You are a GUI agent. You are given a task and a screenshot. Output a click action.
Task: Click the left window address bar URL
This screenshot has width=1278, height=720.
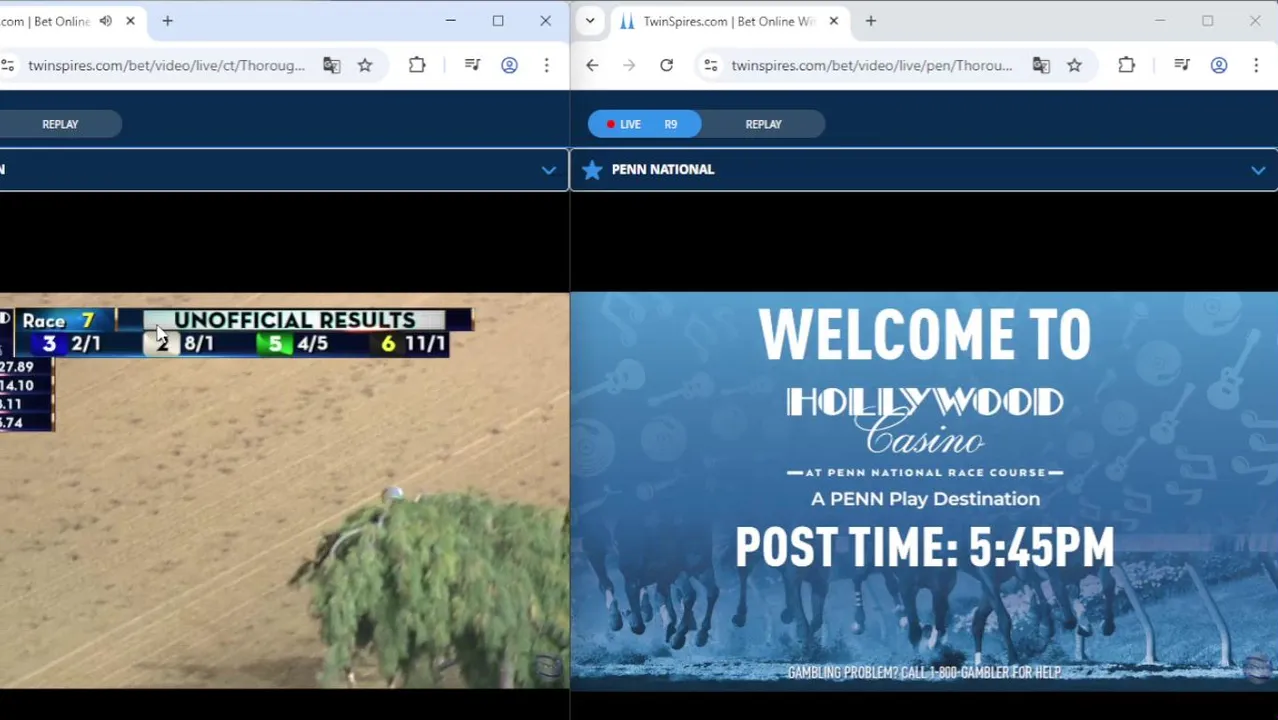pyautogui.click(x=166, y=65)
